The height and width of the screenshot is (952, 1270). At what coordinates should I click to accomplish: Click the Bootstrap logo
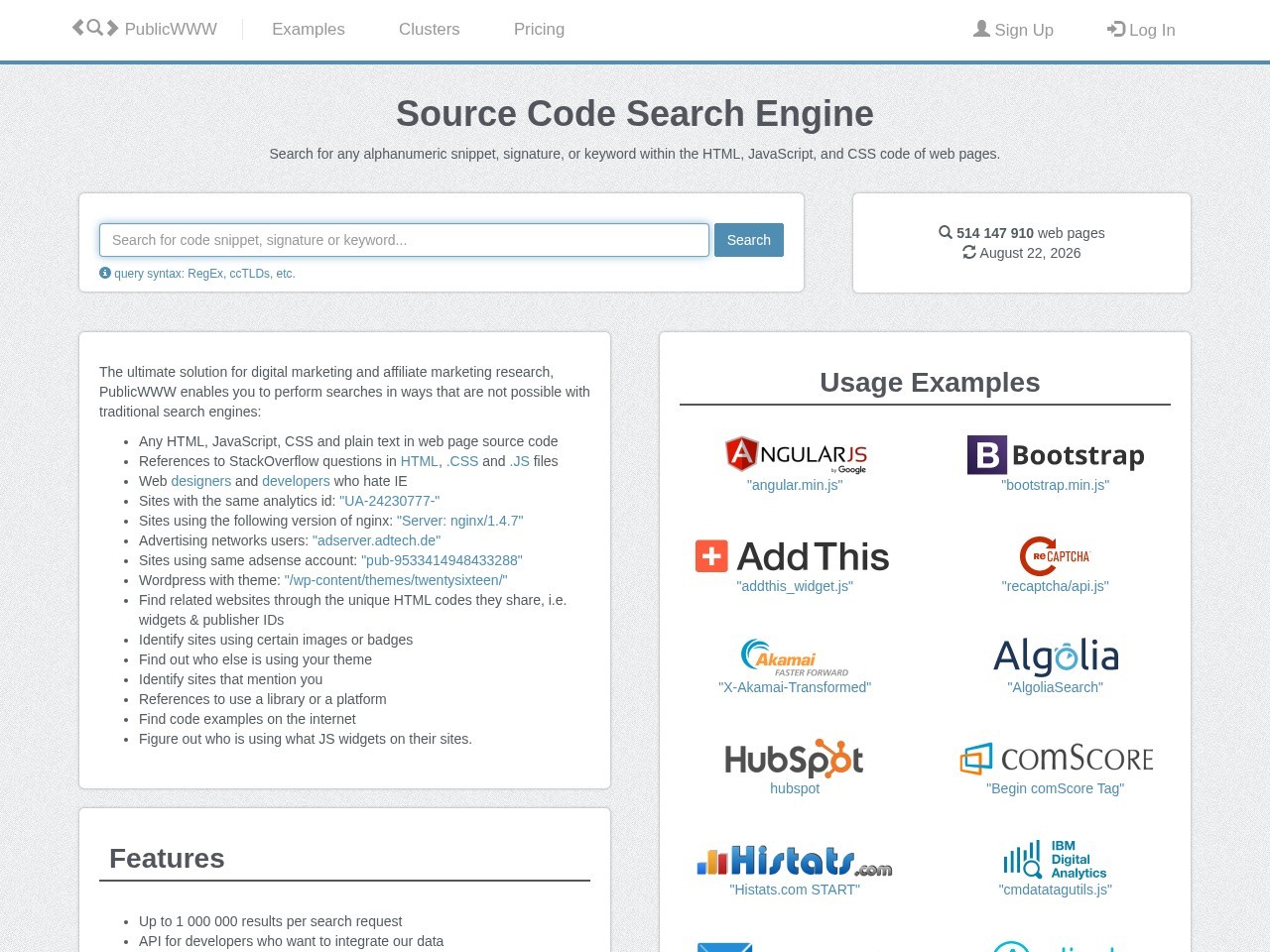coord(1055,455)
